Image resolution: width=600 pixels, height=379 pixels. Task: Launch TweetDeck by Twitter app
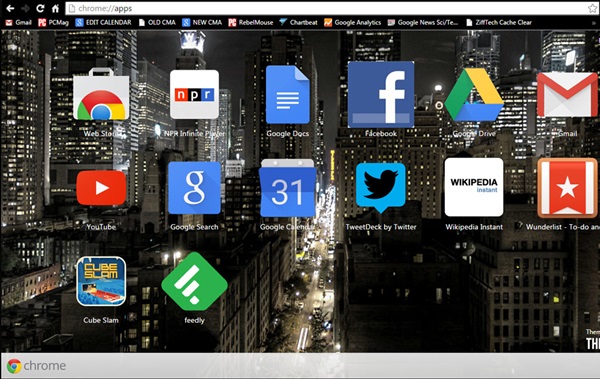(381, 188)
